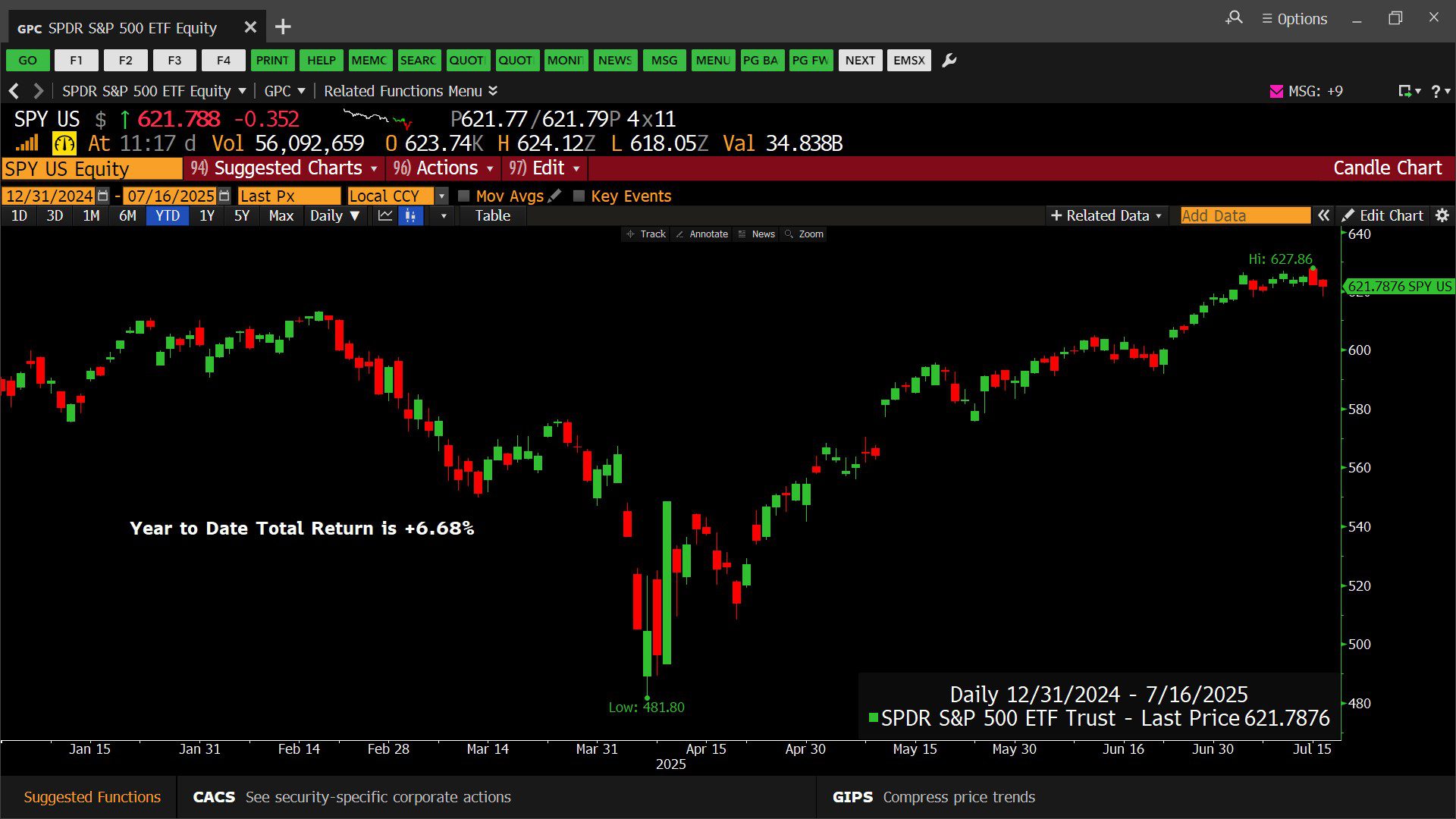Screen dimensions: 1456x819
Task: Open the Daily periodicity dropdown
Action: [334, 216]
